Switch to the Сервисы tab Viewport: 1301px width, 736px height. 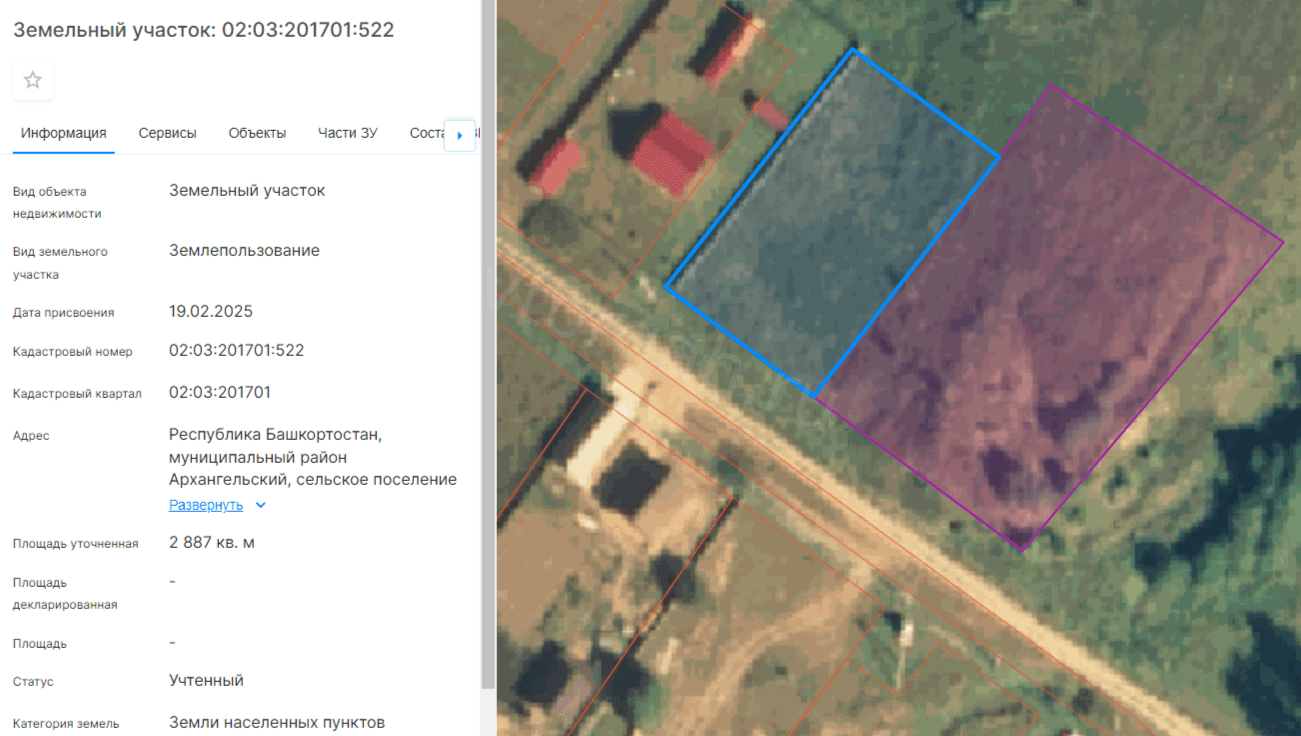click(167, 133)
